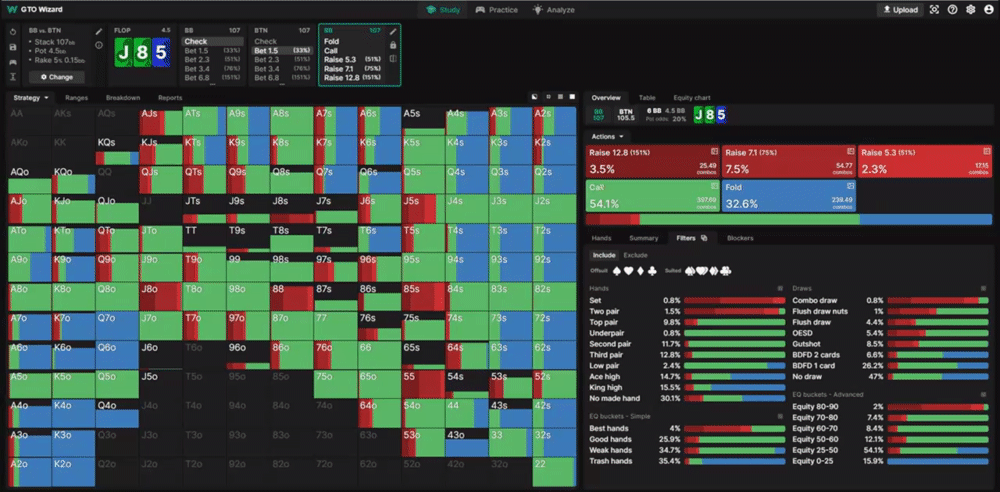Click the Change button
The image size is (1000, 492).
click(x=57, y=77)
